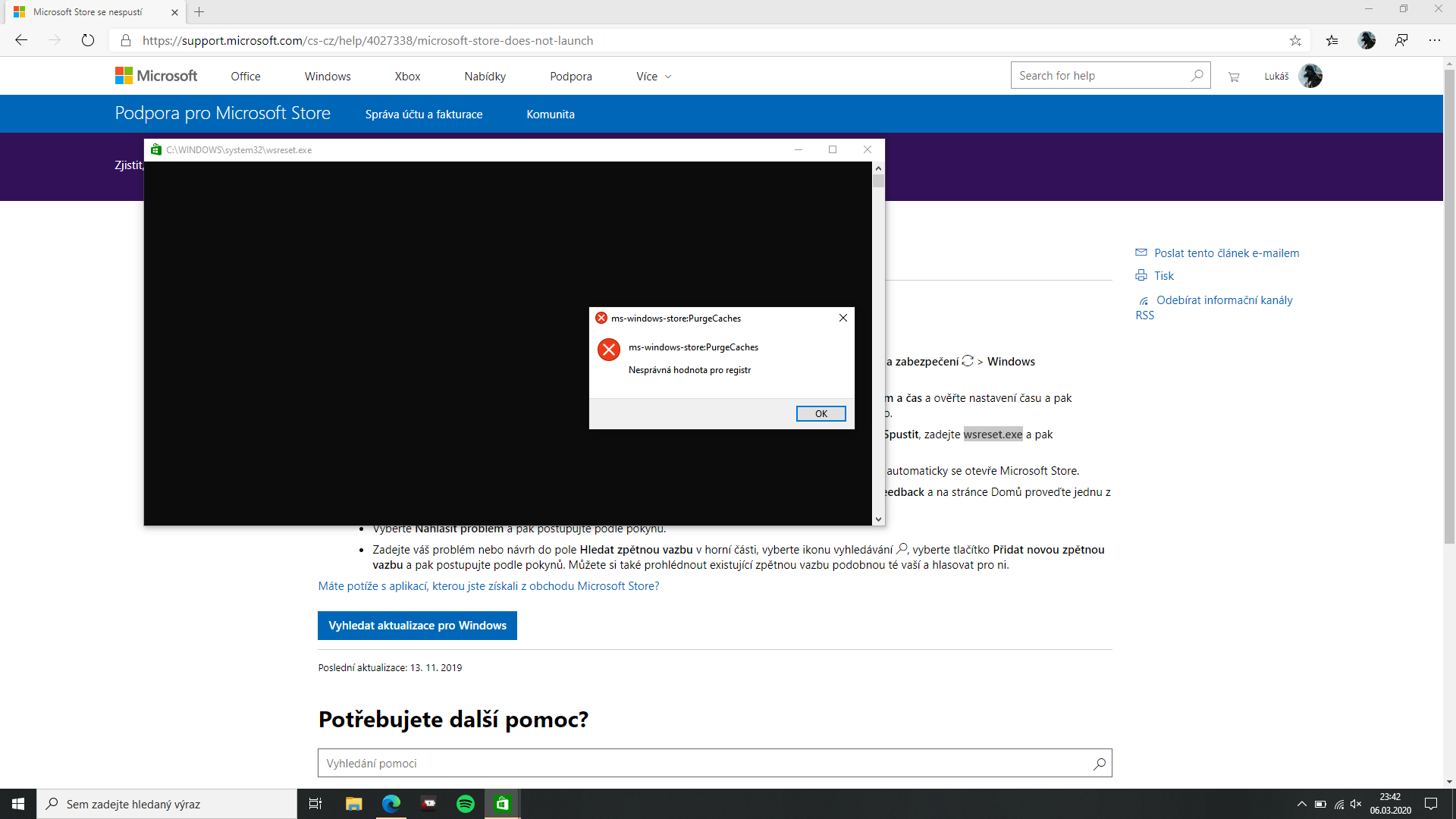The height and width of the screenshot is (819, 1456).
Task: Open a new browser tab
Action: pos(199,12)
